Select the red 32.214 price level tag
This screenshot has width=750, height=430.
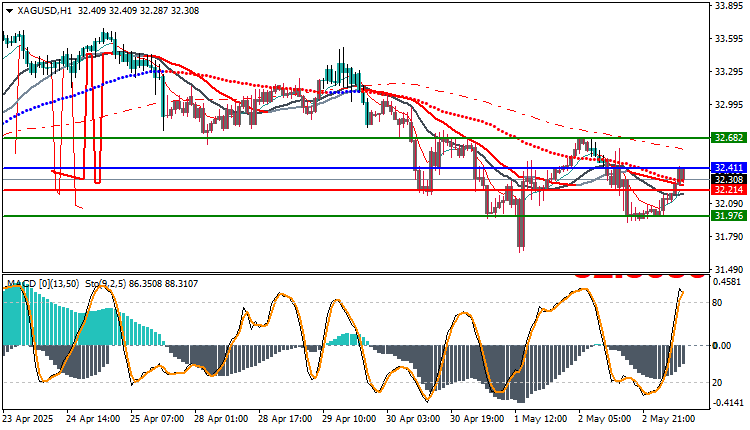[x=728, y=190]
